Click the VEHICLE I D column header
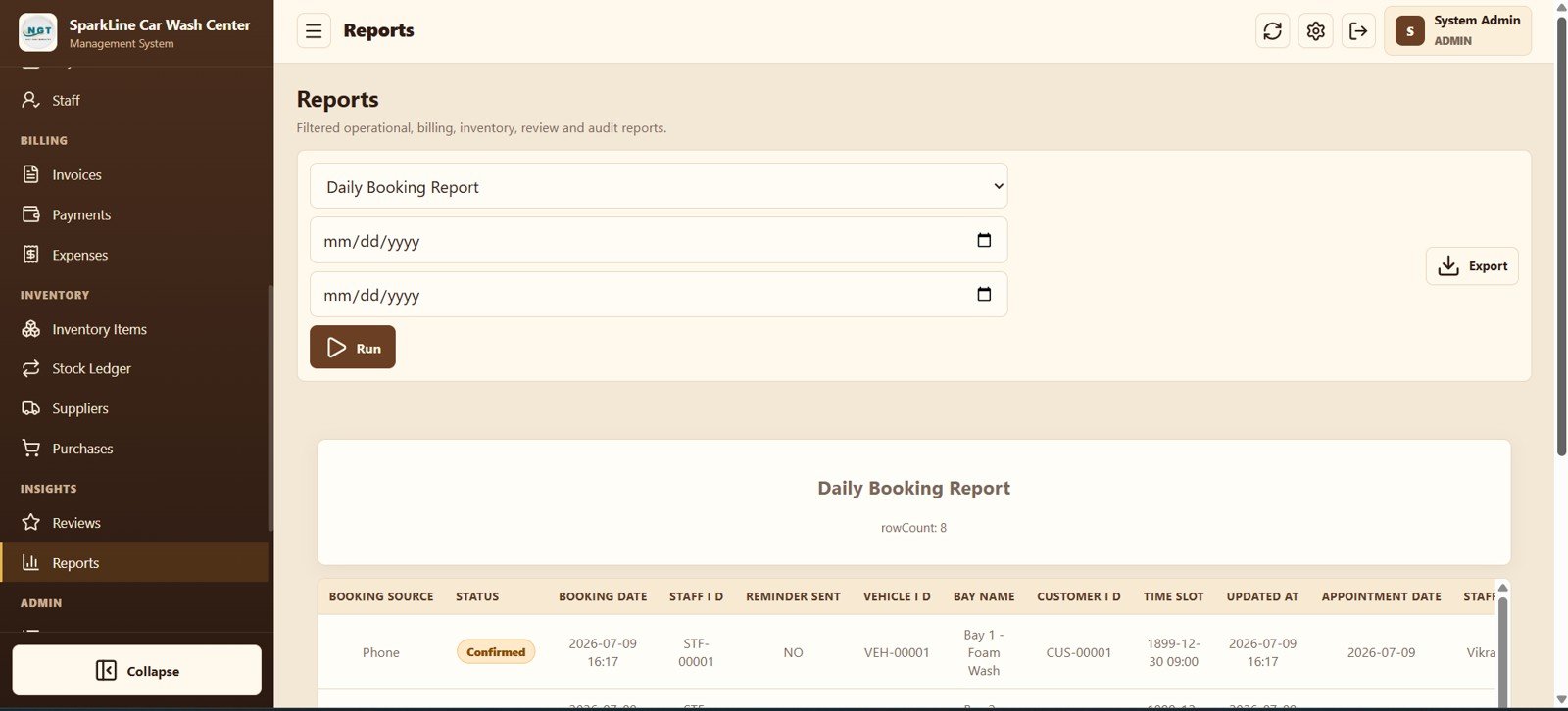 click(x=897, y=596)
